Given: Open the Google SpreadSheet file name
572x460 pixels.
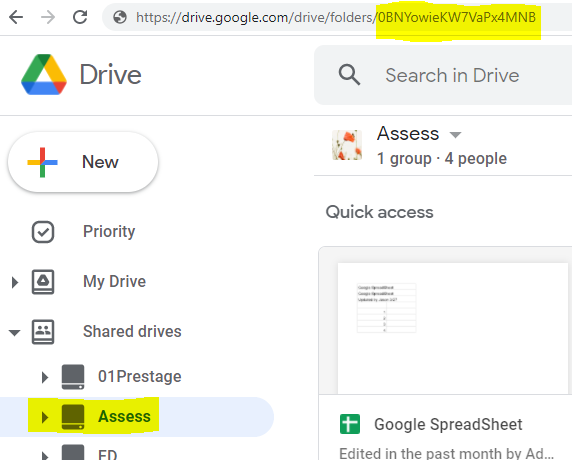Looking at the screenshot, I should coord(448,424).
